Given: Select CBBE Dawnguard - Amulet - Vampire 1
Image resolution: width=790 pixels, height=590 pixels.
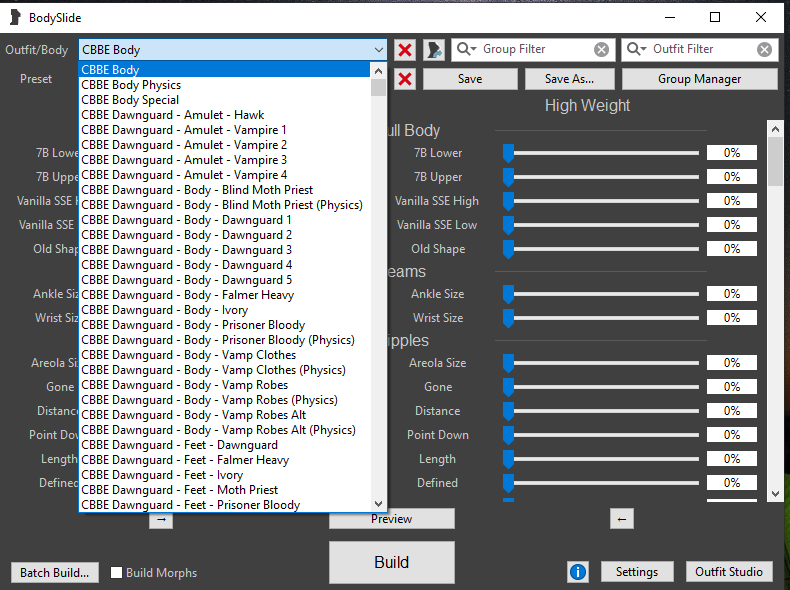Looking at the screenshot, I should tap(225, 130).
